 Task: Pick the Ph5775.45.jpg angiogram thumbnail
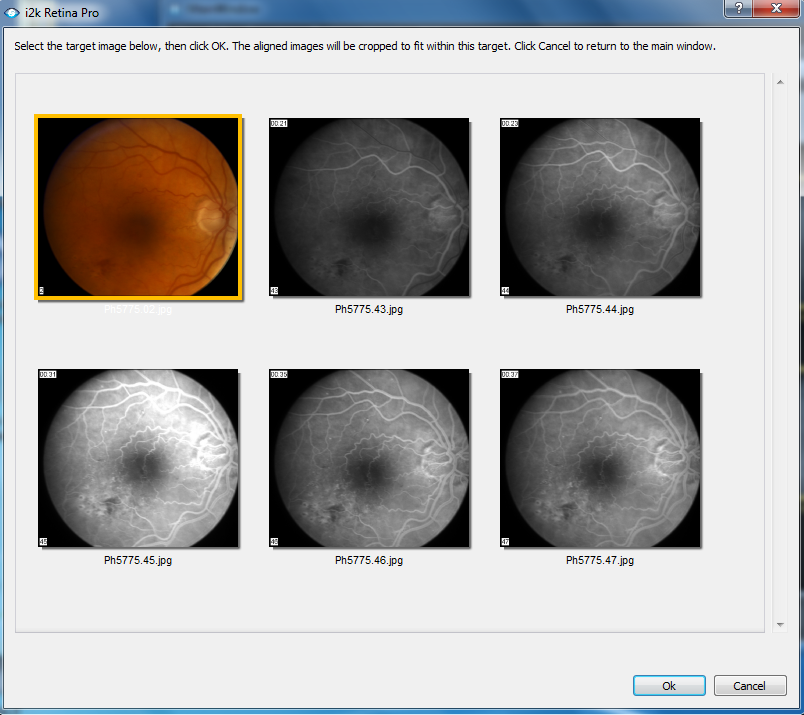(x=138, y=458)
